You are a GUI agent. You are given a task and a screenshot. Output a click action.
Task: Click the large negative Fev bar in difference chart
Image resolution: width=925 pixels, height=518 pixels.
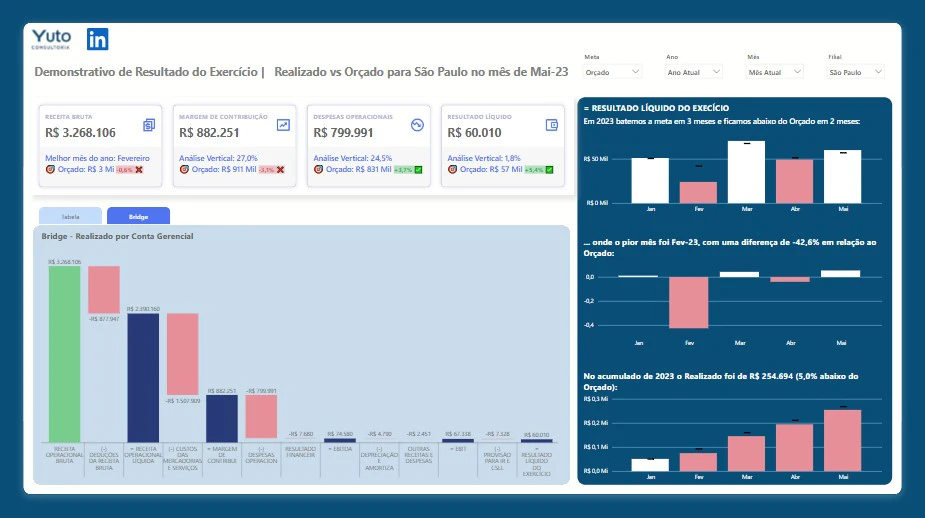pyautogui.click(x=688, y=303)
